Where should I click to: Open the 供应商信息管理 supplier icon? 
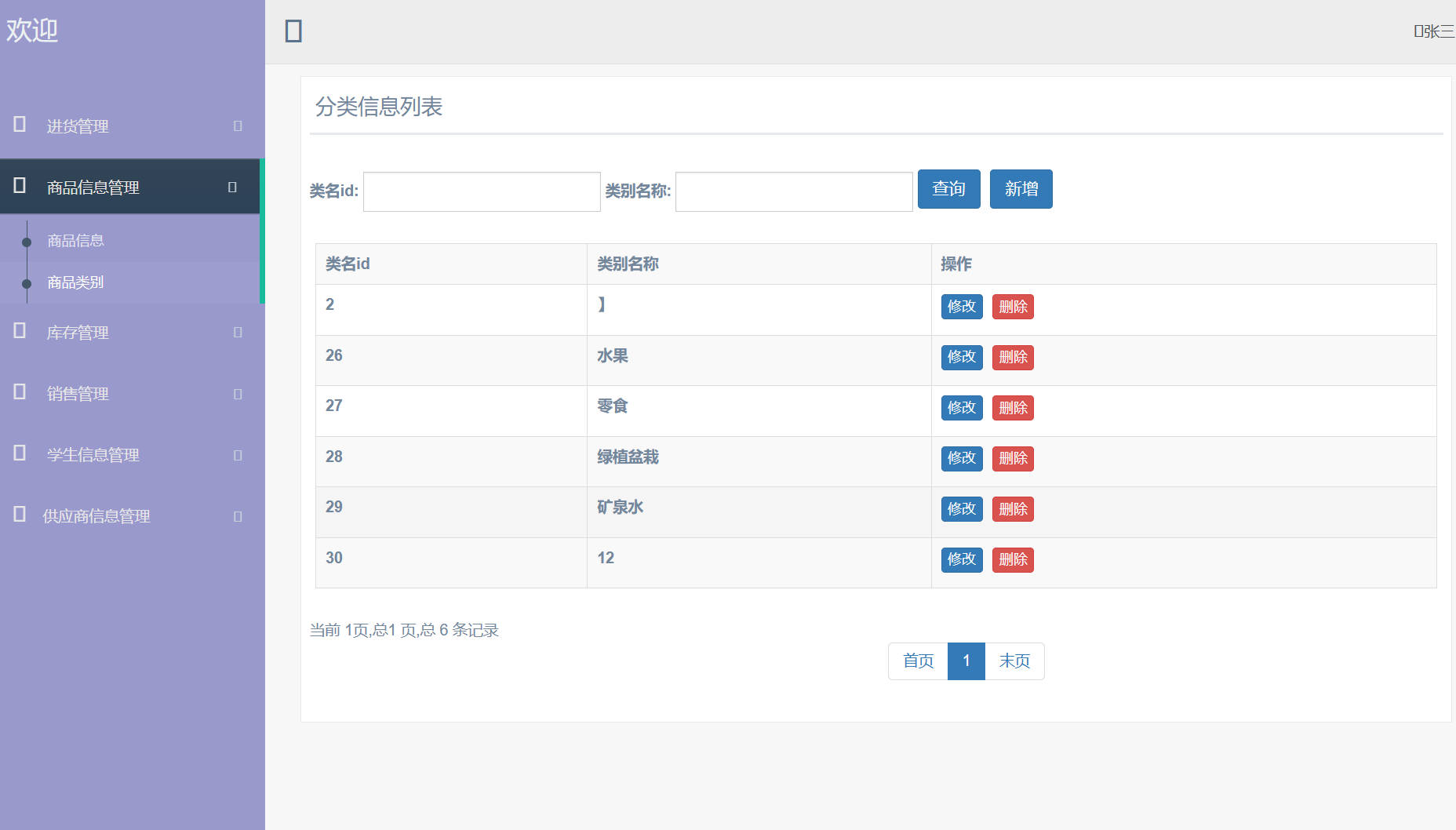17,515
